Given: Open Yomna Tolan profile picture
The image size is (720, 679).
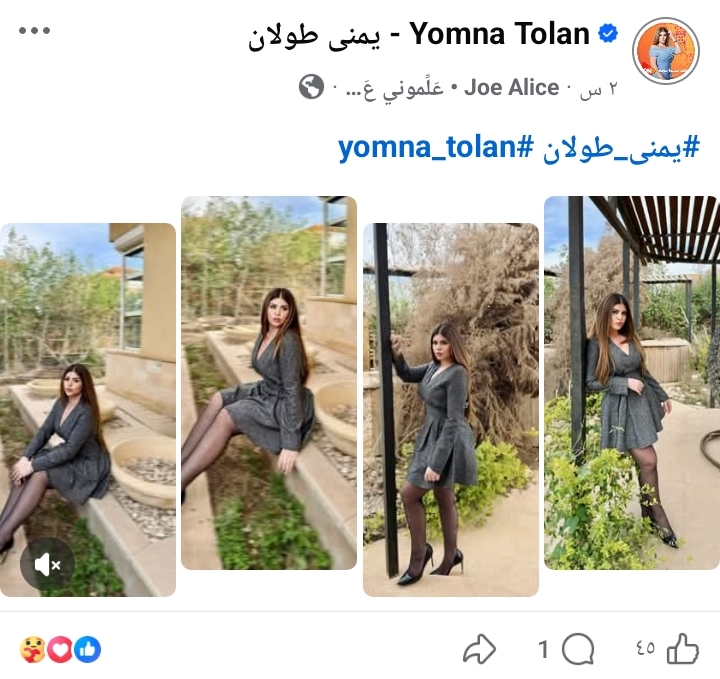Looking at the screenshot, I should click(666, 51).
